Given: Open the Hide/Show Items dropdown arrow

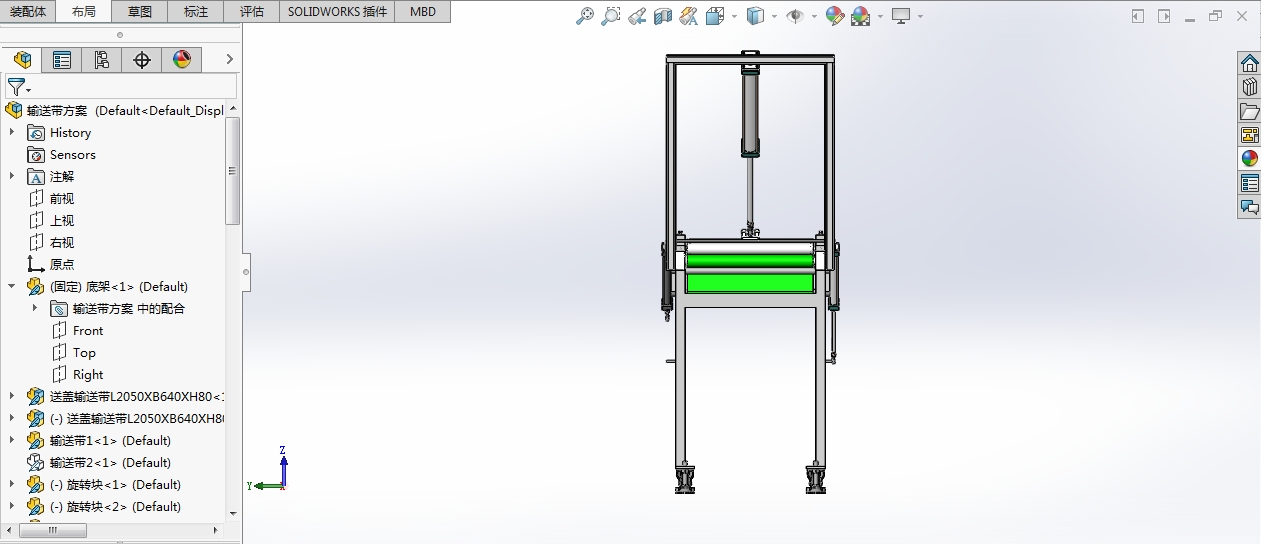Looking at the screenshot, I should pos(814,17).
